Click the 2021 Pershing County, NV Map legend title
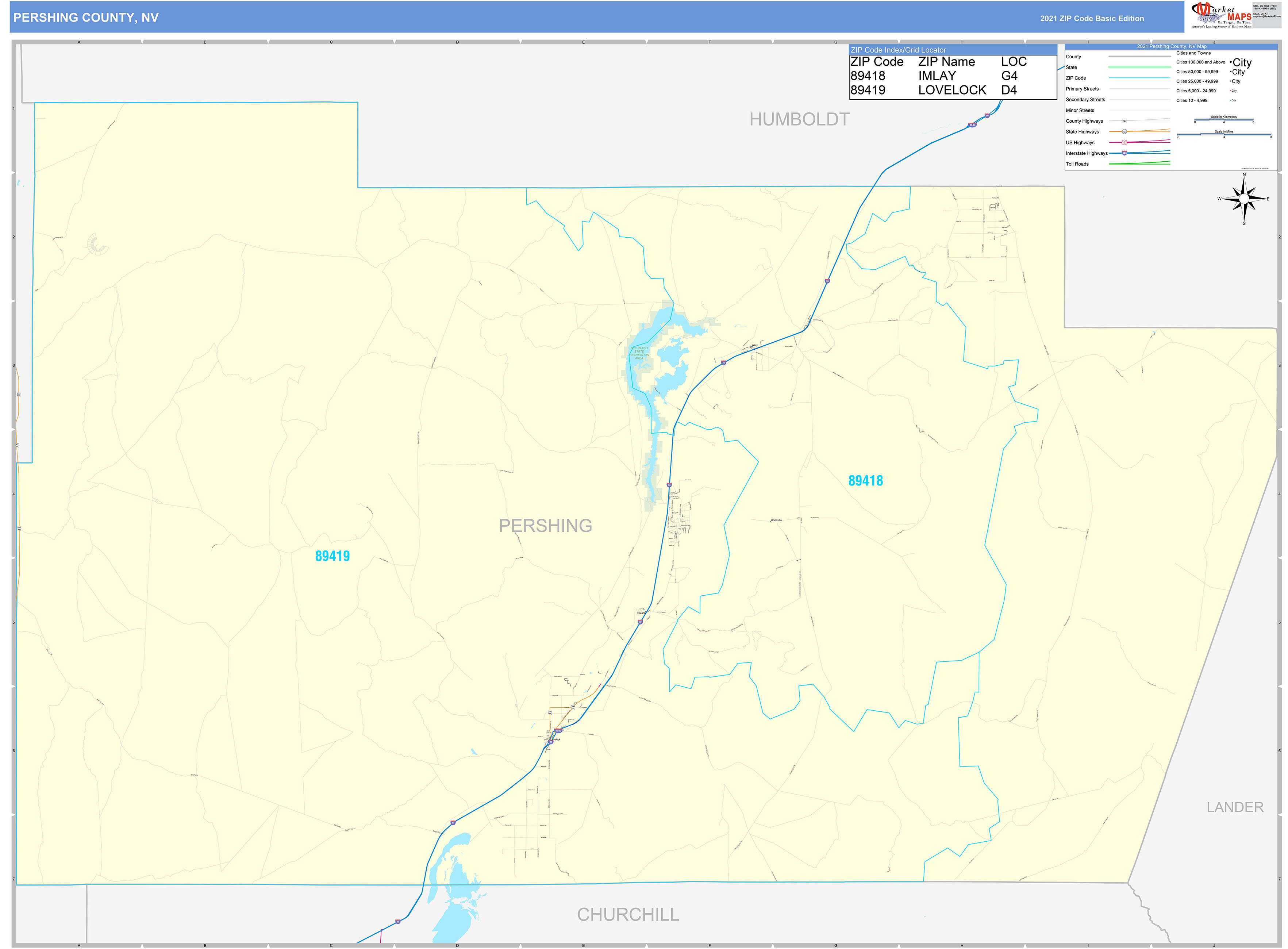The image size is (1288, 949). click(1171, 46)
